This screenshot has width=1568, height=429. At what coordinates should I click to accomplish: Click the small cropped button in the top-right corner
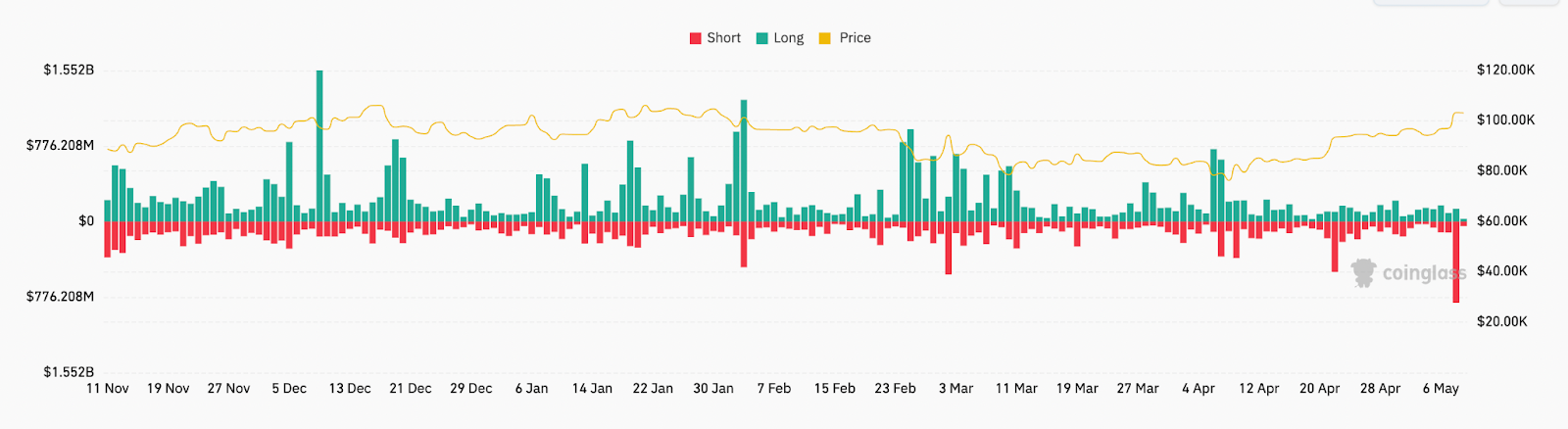(1529, 3)
